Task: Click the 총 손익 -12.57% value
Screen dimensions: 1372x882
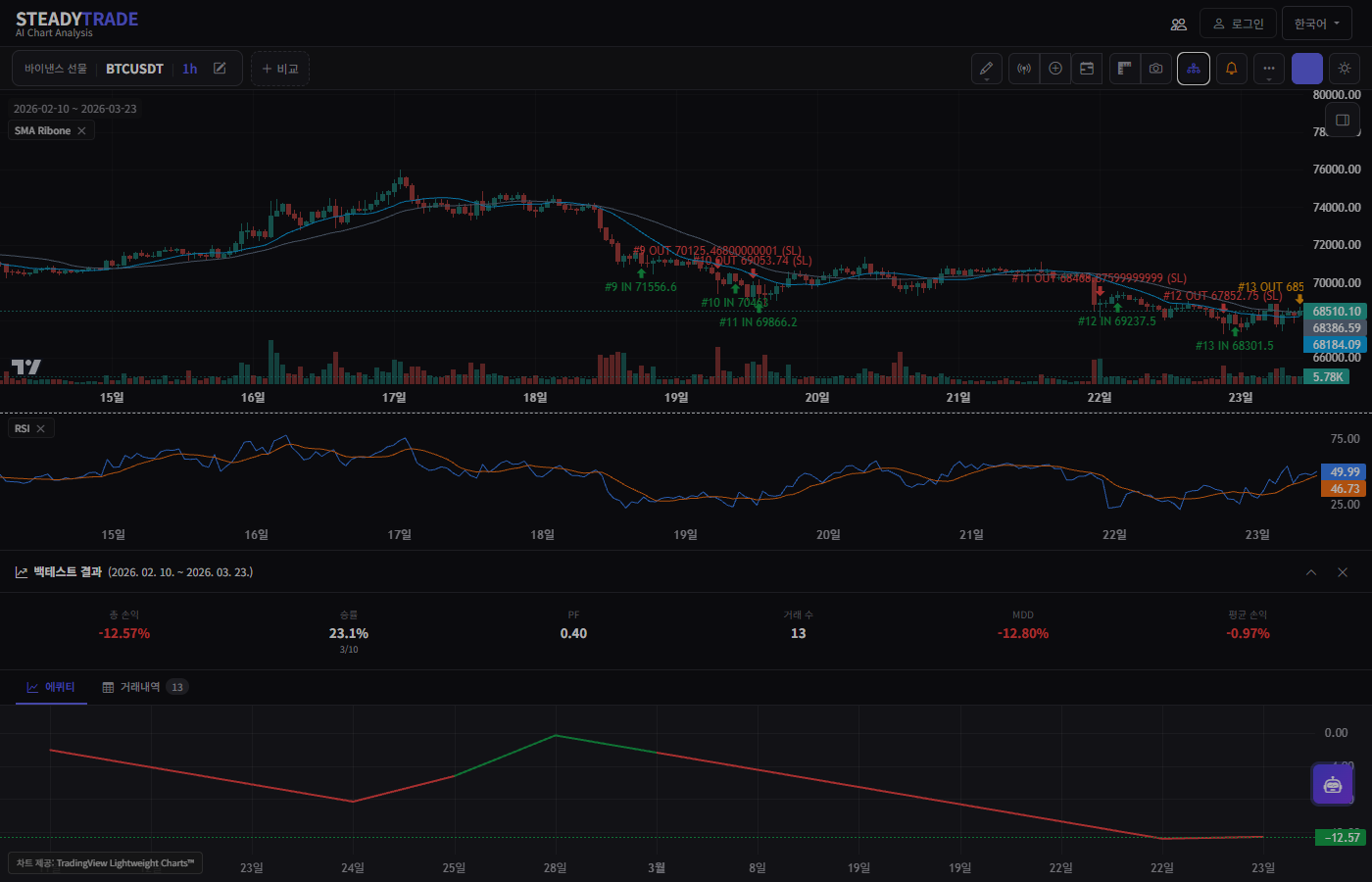Action: pos(124,634)
